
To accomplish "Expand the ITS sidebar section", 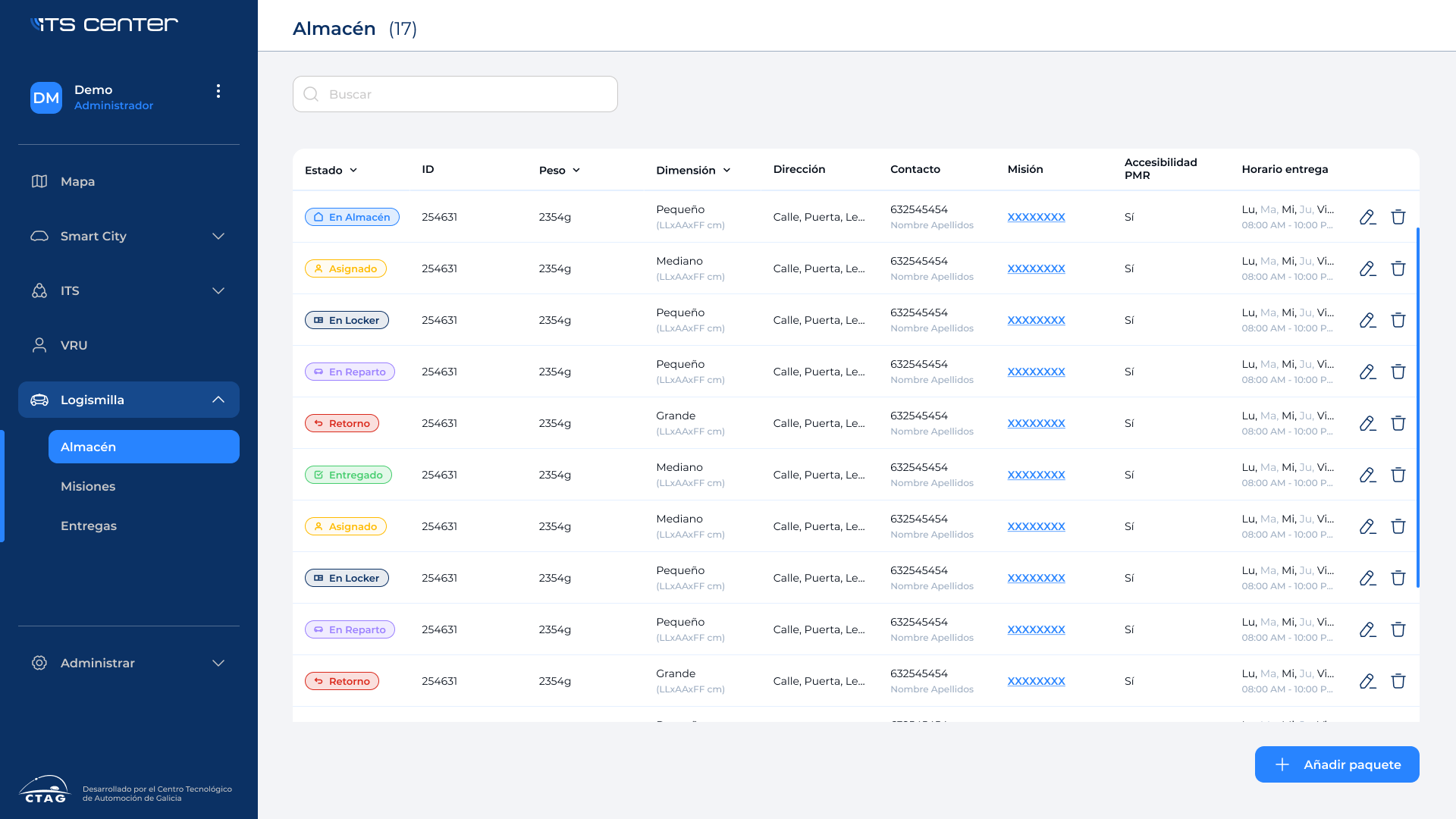I will (x=218, y=290).
